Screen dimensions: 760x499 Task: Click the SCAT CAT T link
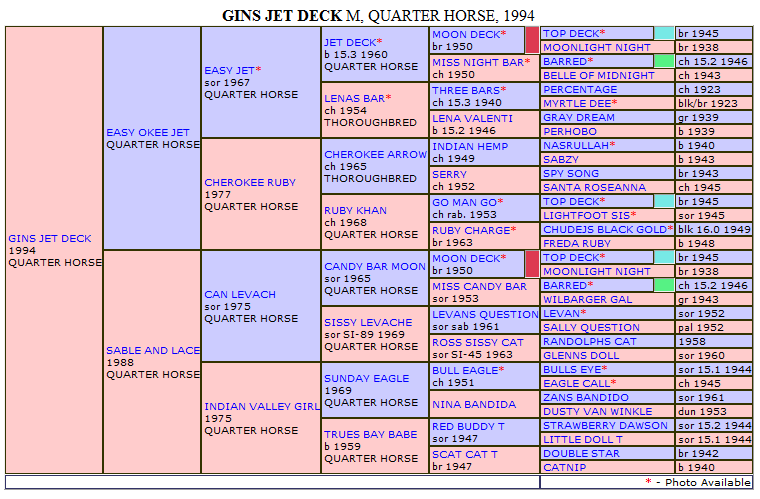(465, 455)
